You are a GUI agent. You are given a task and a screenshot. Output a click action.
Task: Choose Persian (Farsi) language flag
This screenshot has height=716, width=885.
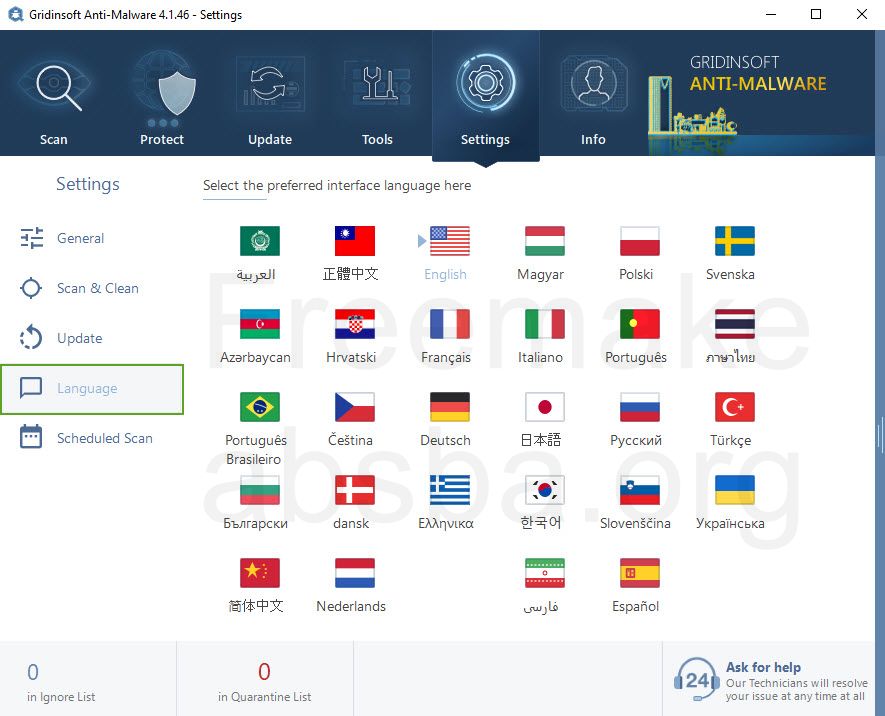[x=544, y=573]
